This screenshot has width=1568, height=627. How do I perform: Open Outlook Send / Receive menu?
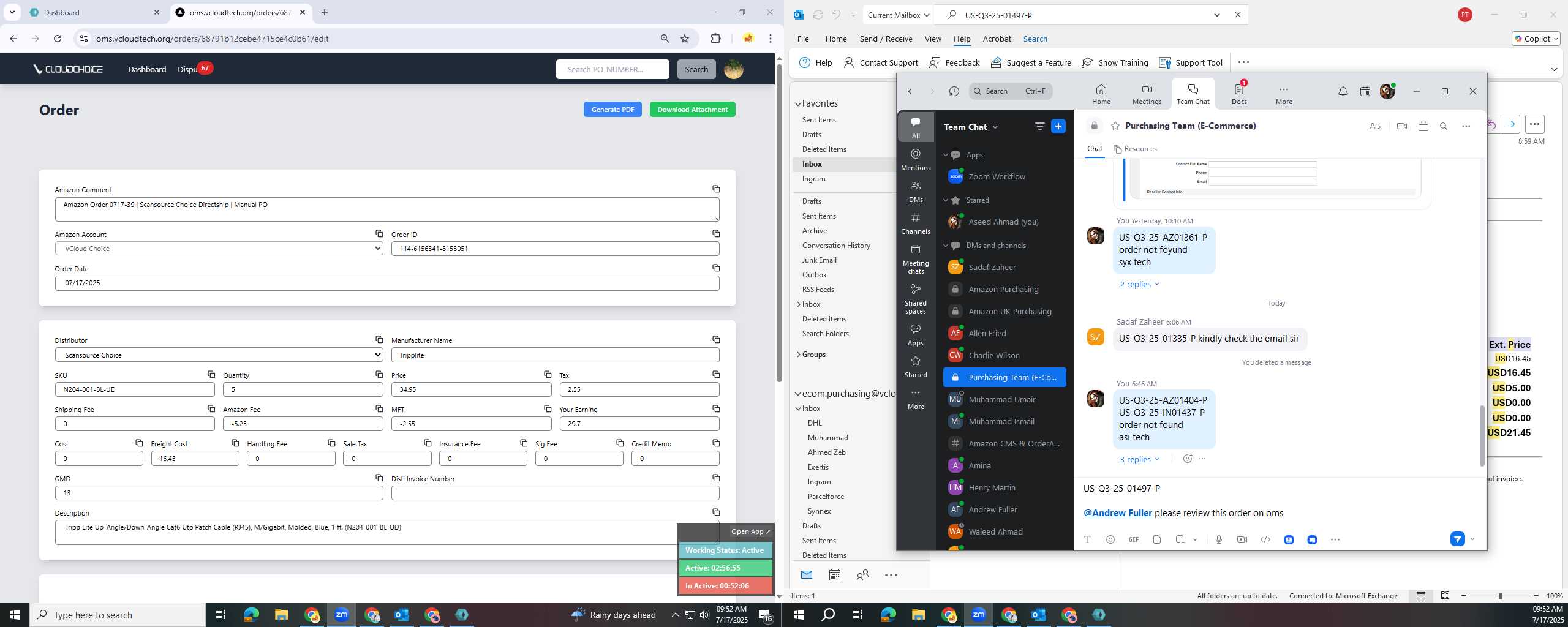click(x=886, y=39)
